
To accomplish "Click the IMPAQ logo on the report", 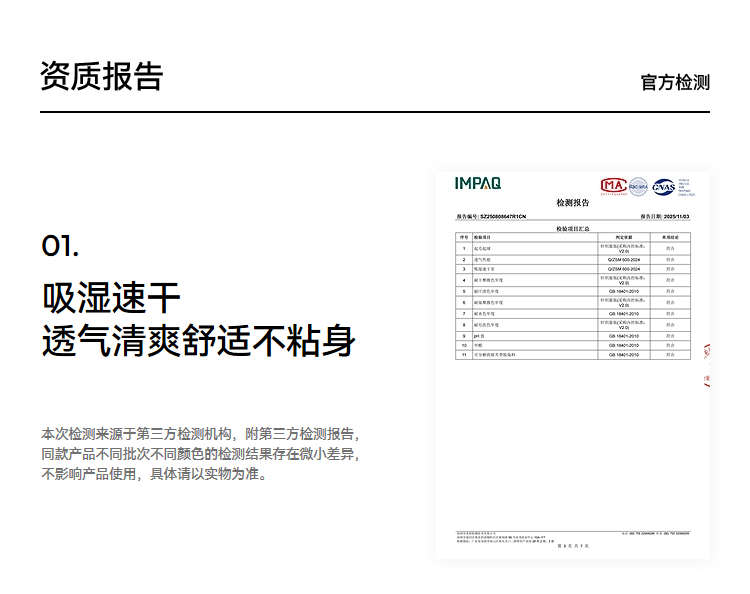I will (478, 183).
